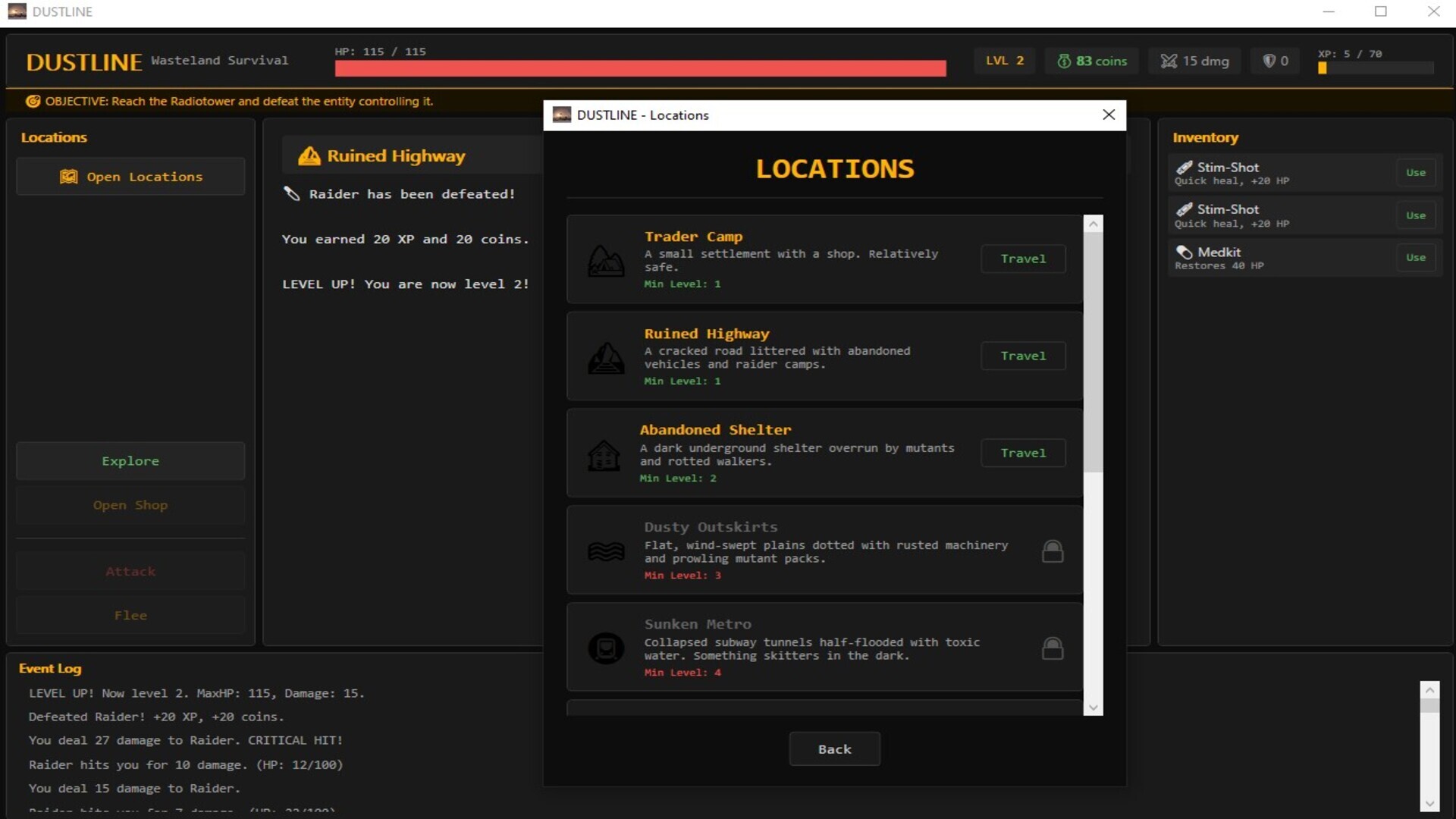Close the Locations dialog window
This screenshot has width=1456, height=819.
coord(1108,115)
